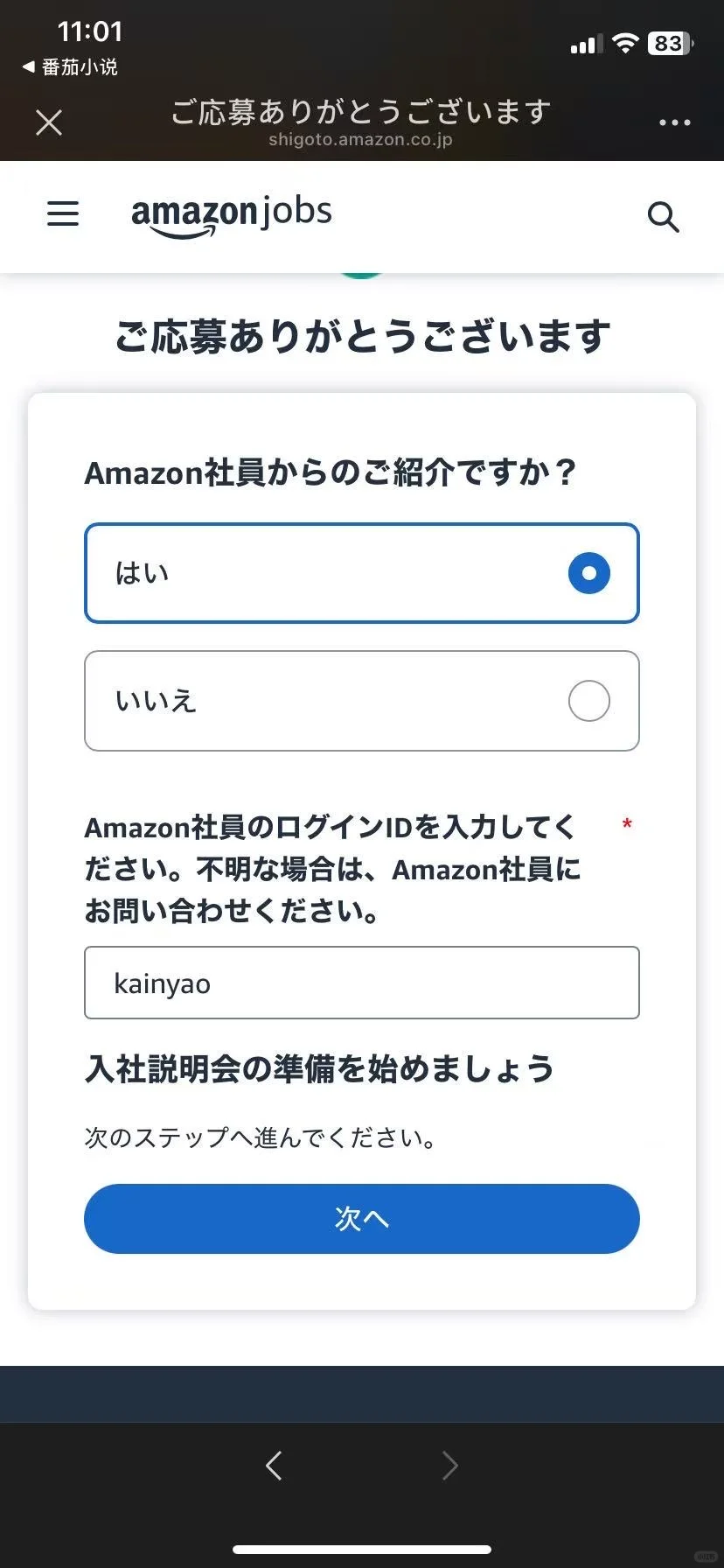Tap the browser forward chevron
This screenshot has height=1568, width=724.
click(x=449, y=1465)
